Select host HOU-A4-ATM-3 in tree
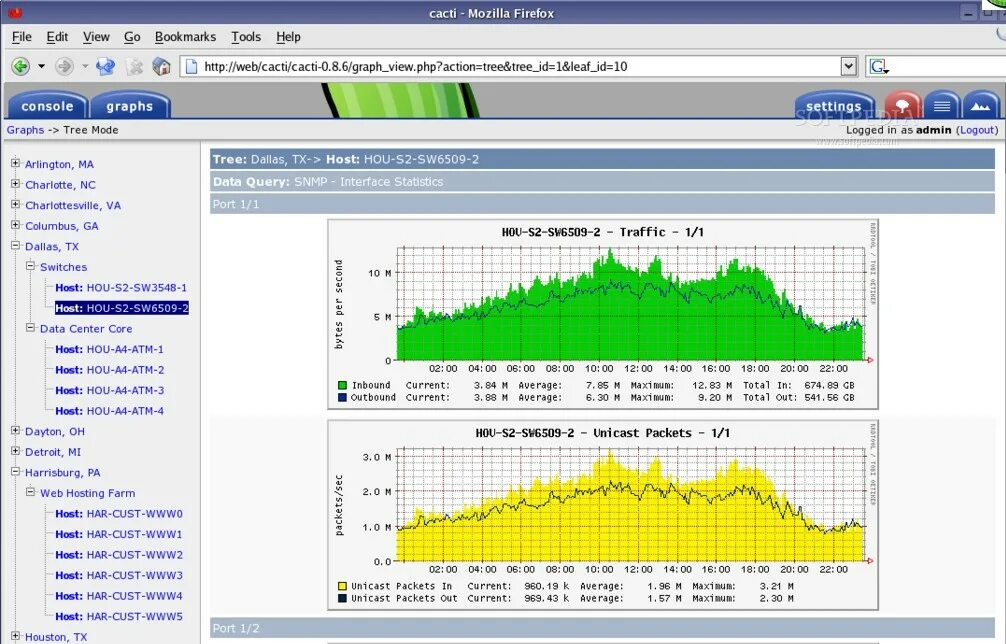Viewport: 1006px width, 644px height. click(109, 390)
